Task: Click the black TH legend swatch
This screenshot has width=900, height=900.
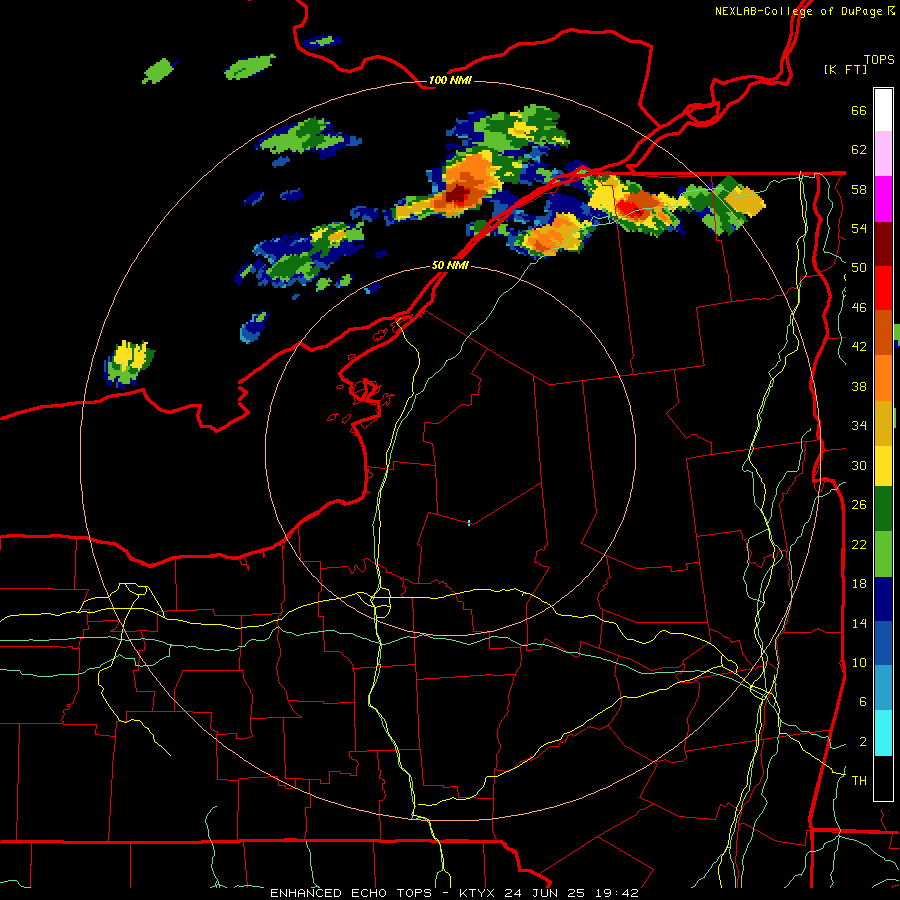Action: [883, 778]
